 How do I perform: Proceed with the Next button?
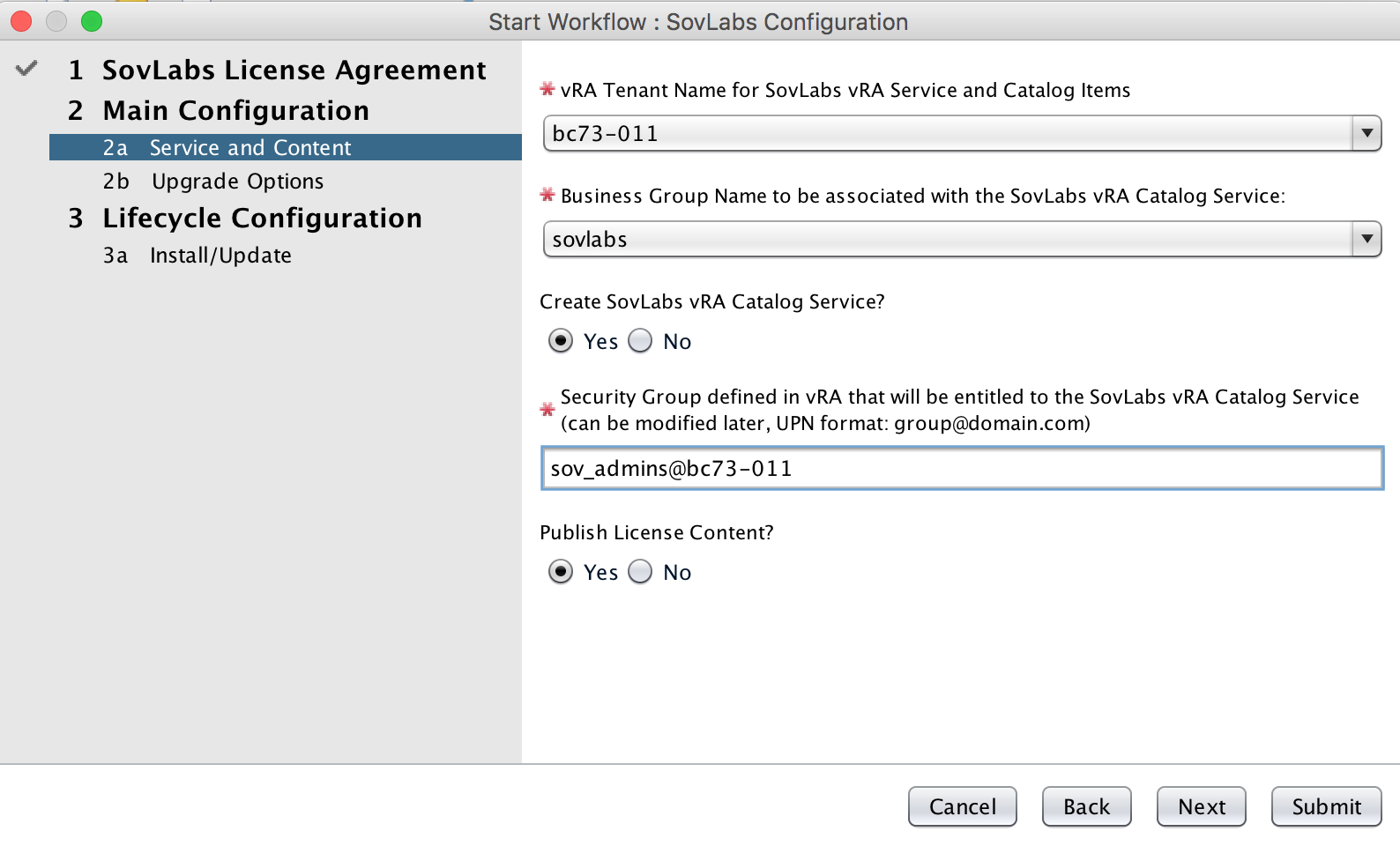click(x=1202, y=806)
